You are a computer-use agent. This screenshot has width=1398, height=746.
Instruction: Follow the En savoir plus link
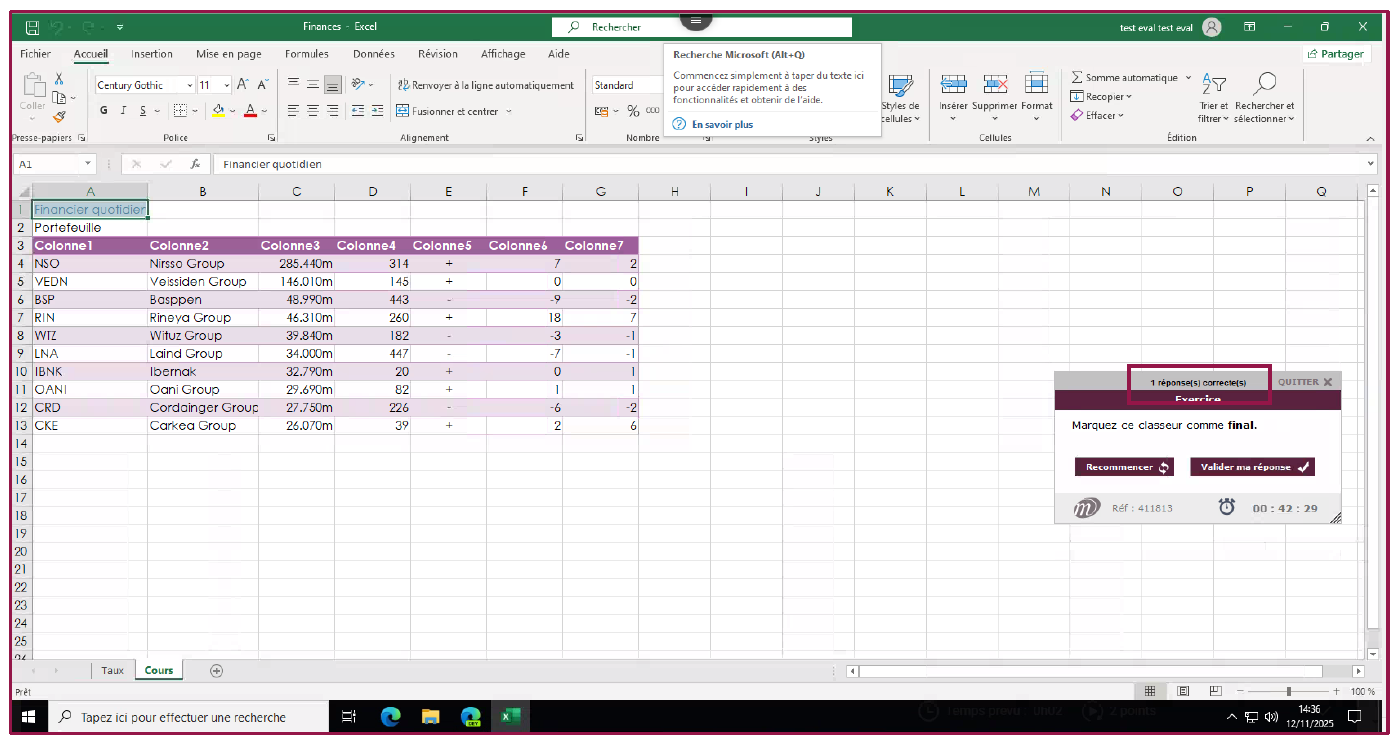tap(722, 125)
